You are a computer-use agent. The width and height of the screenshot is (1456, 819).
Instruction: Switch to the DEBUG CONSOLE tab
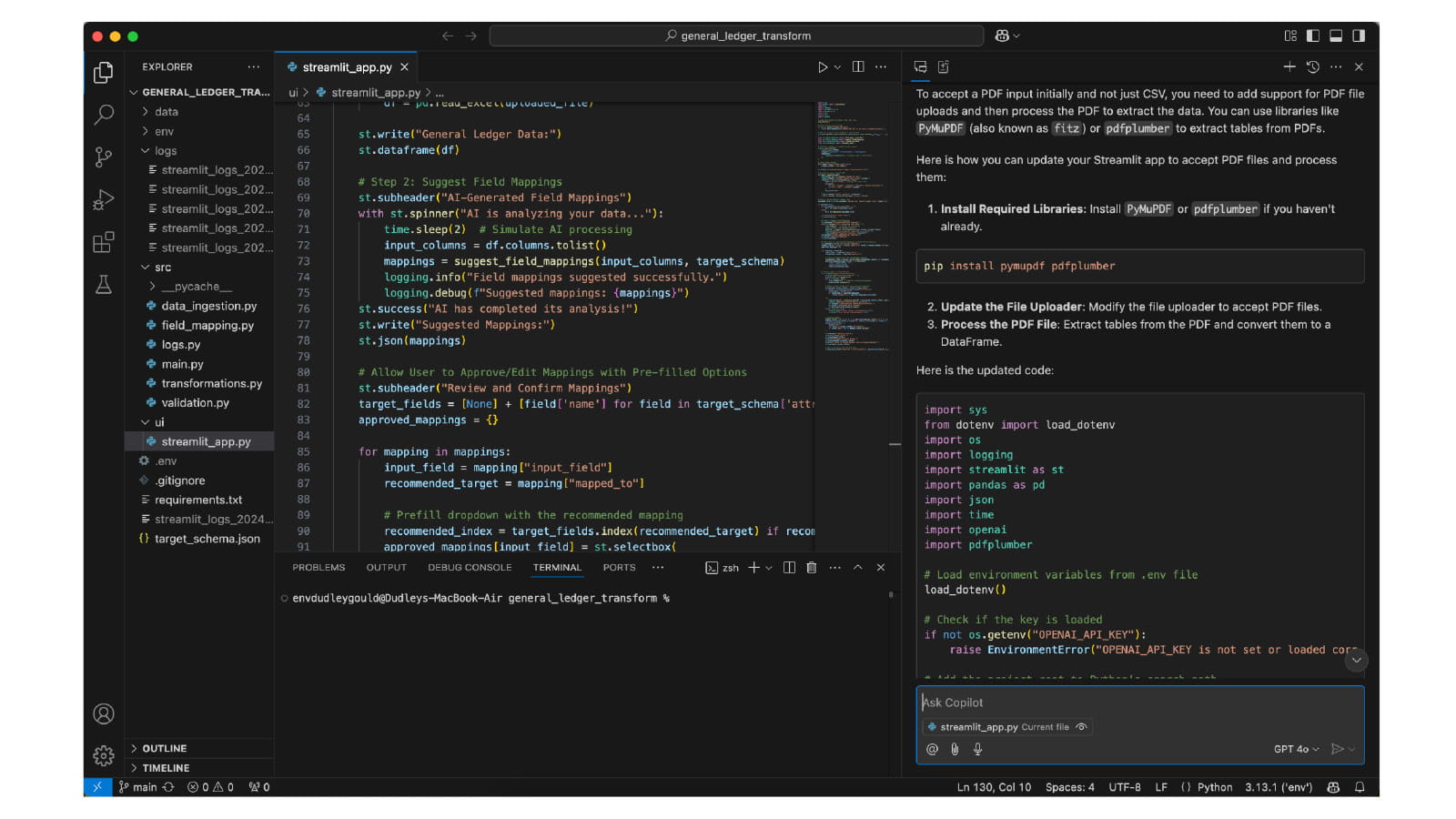470,568
